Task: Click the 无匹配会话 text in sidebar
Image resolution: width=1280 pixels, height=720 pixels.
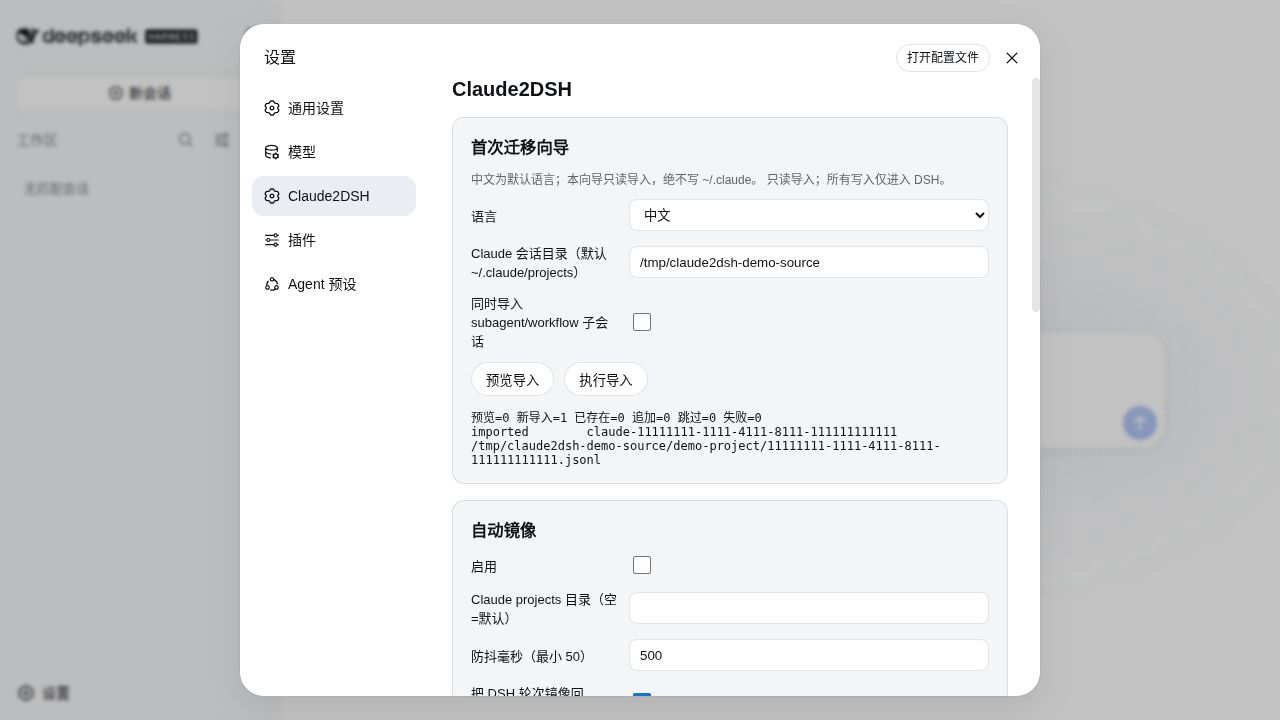Action: click(x=57, y=188)
